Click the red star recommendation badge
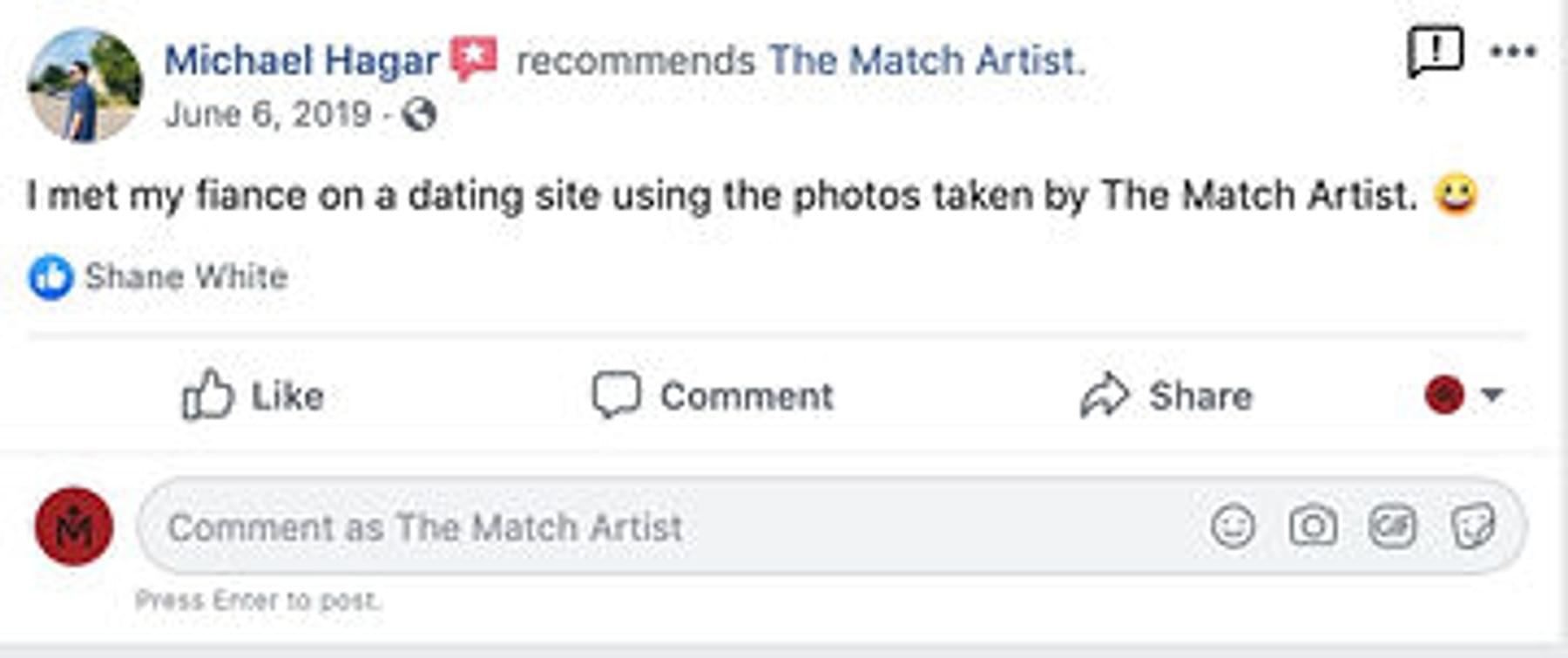 [474, 58]
